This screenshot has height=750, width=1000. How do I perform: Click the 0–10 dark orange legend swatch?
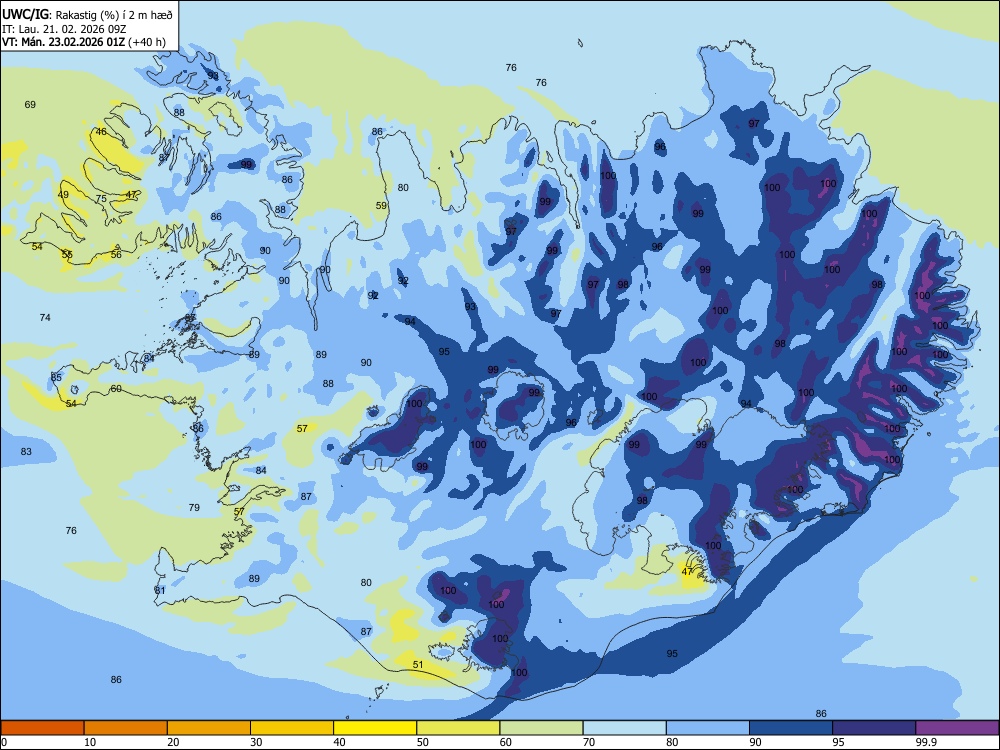[x=42, y=728]
